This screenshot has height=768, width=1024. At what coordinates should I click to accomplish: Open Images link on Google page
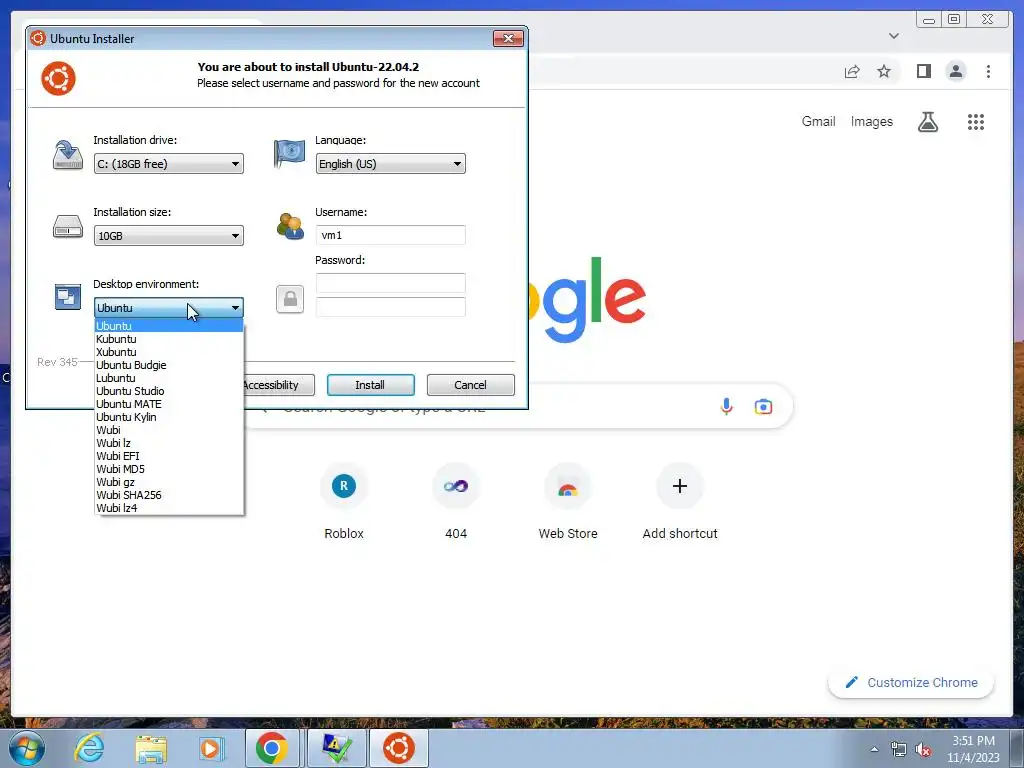click(x=871, y=121)
